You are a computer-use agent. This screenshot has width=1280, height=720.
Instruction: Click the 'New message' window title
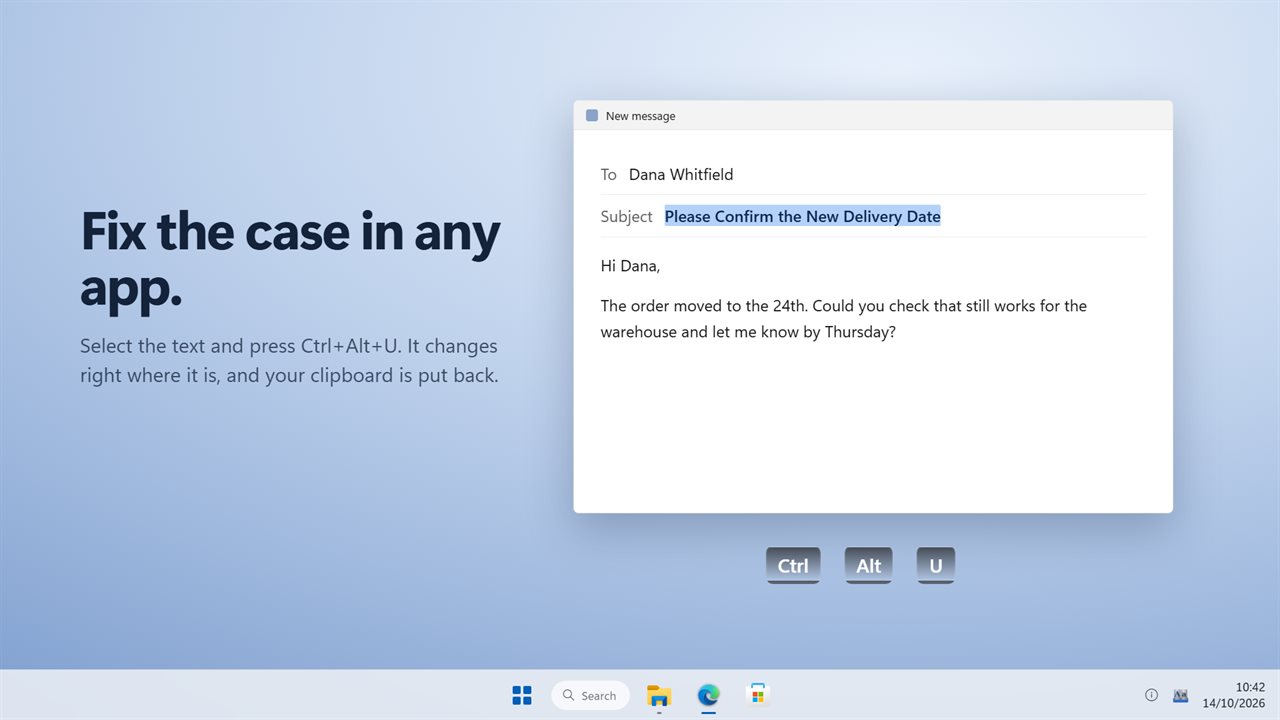coord(640,116)
